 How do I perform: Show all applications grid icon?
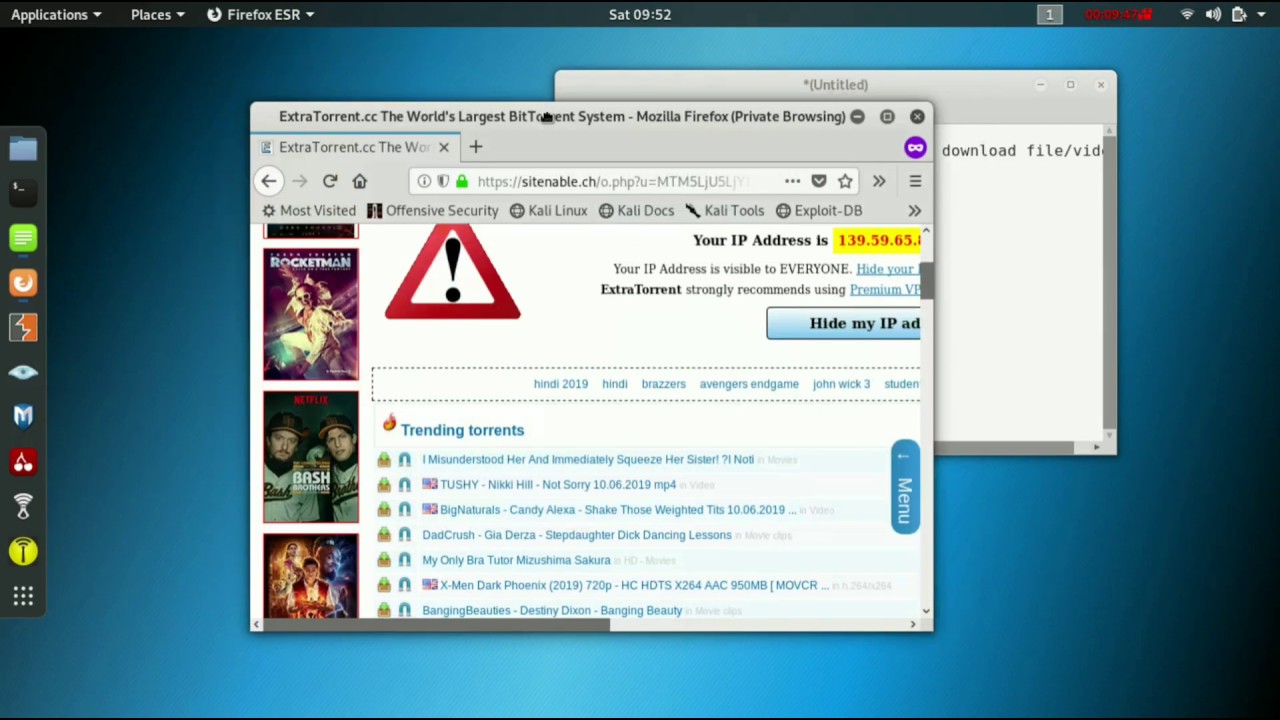(23, 597)
